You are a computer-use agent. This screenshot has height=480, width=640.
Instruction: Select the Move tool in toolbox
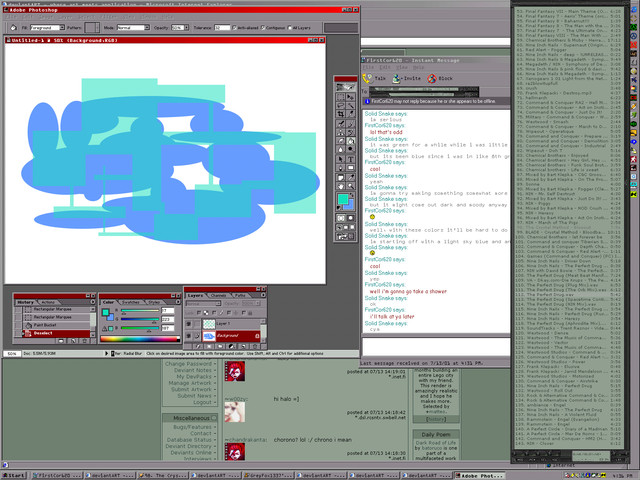350,97
